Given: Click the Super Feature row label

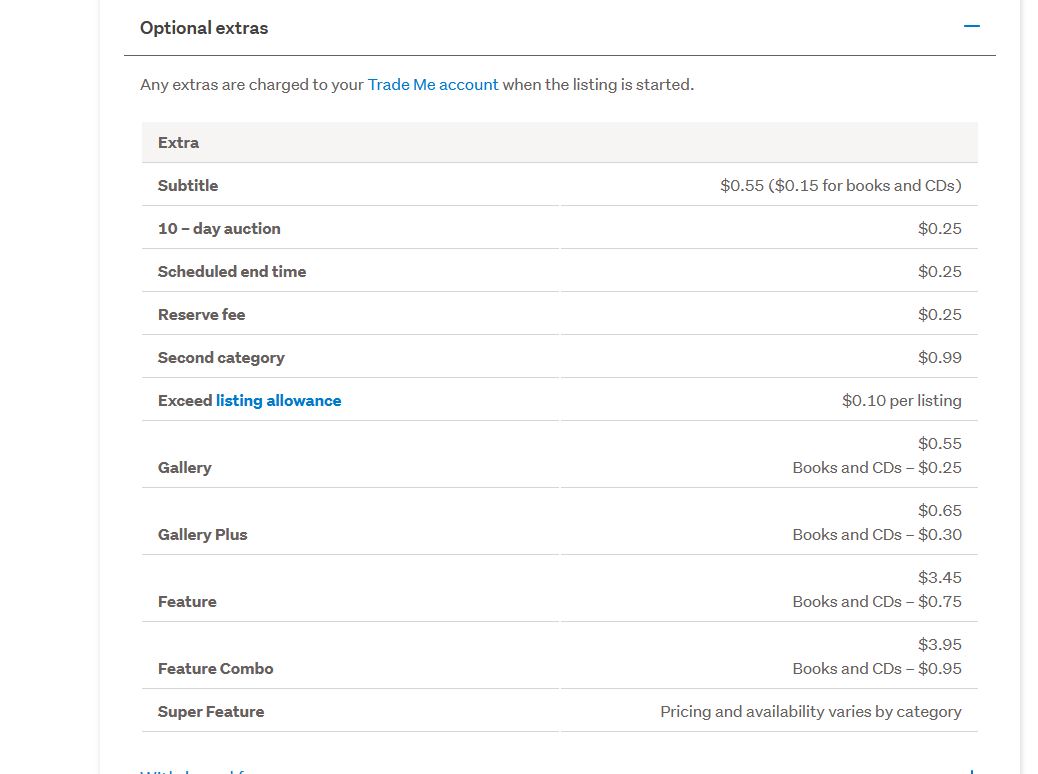Looking at the screenshot, I should point(211,712).
